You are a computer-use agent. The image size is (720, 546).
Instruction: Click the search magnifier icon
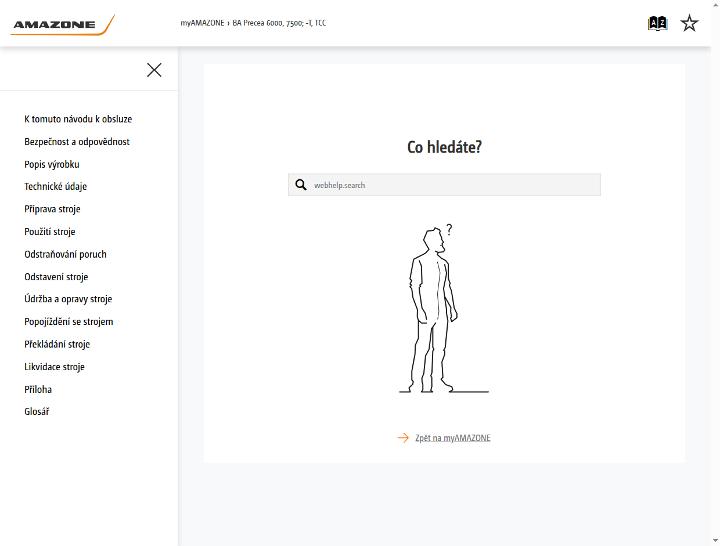(x=301, y=185)
